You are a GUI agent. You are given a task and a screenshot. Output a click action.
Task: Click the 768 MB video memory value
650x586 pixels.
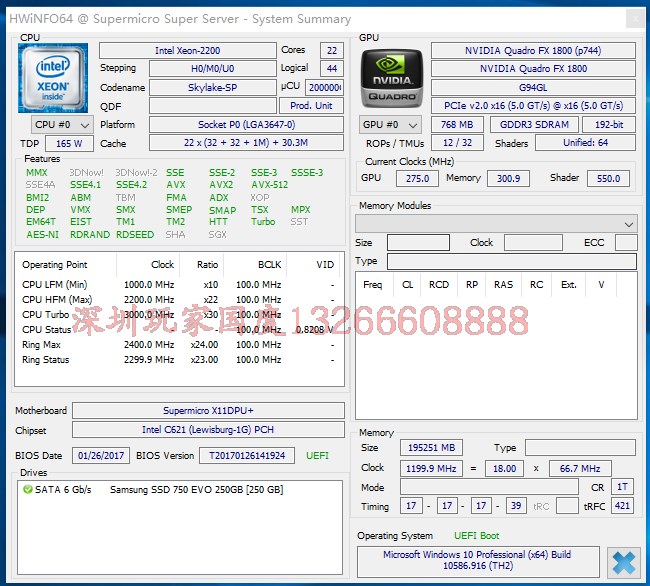[x=457, y=125]
